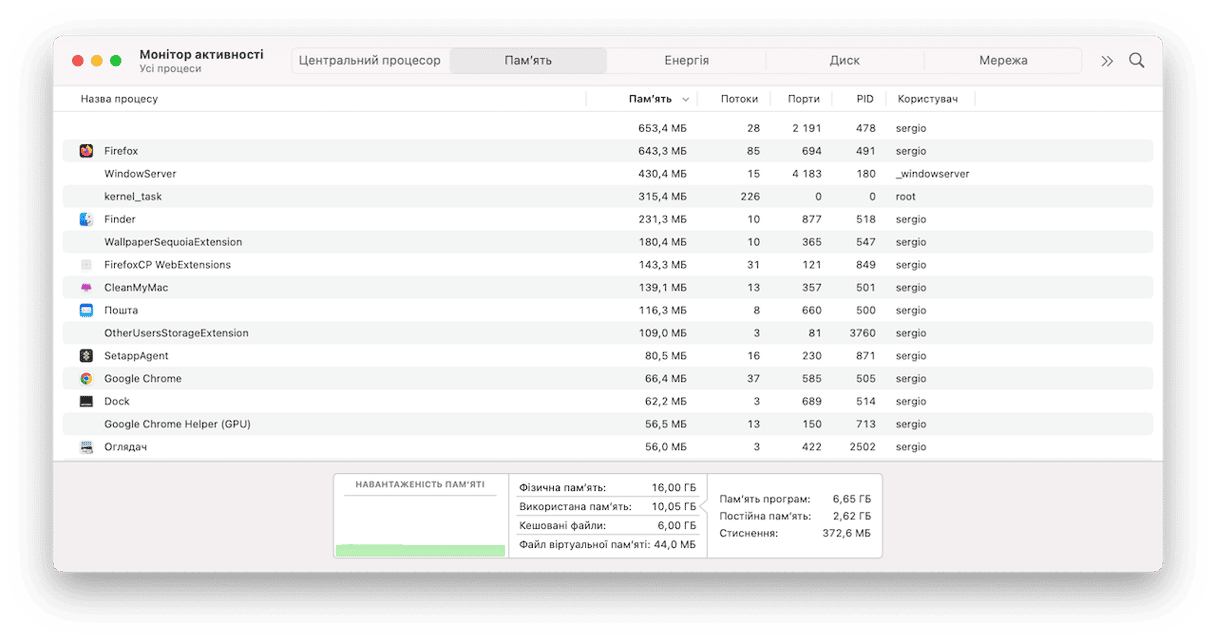Click root user of kernel_task

pos(906,197)
